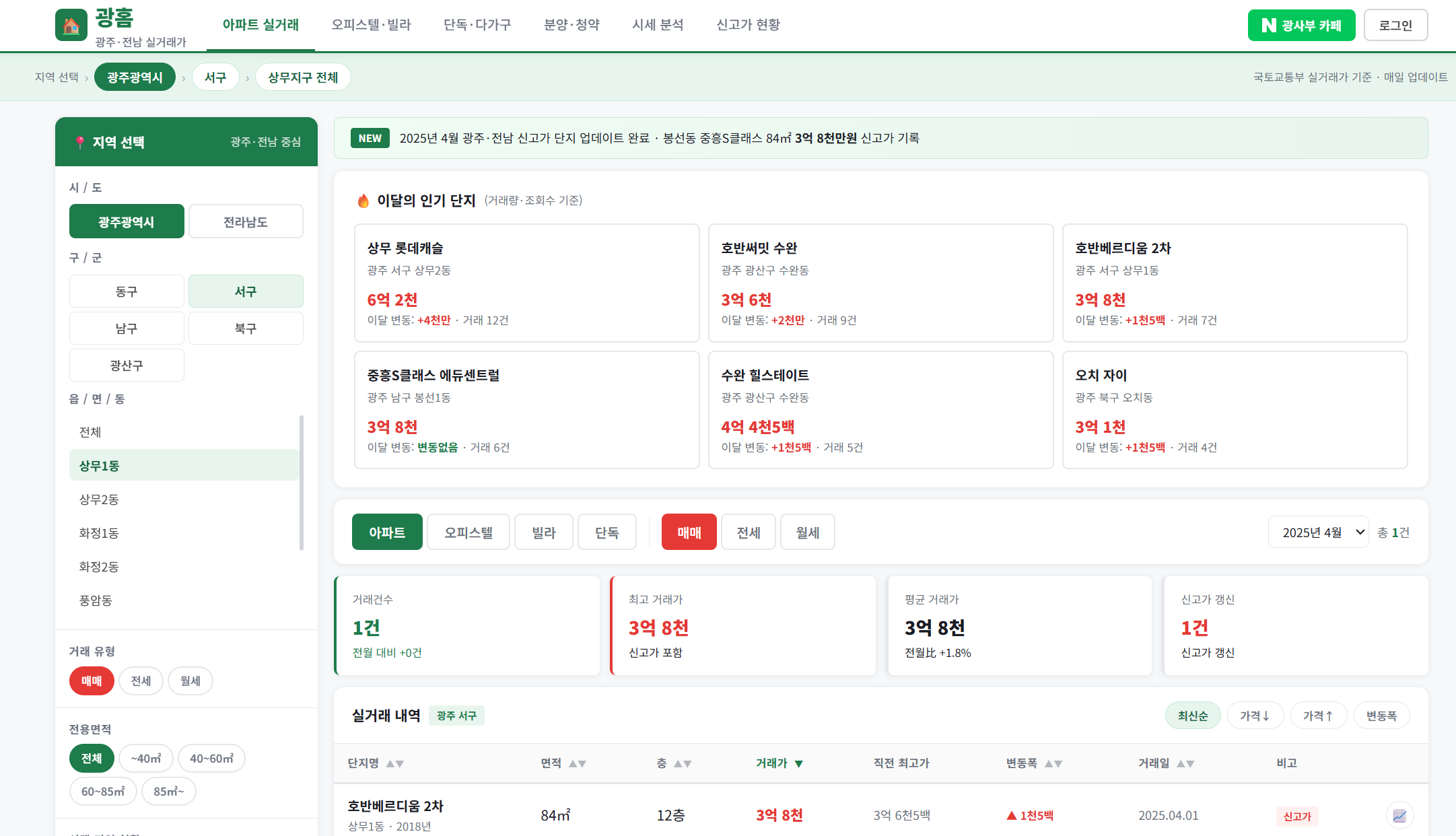Click sort arrows beside 층 column header
The height and width of the screenshot is (836, 1456).
click(x=683, y=763)
